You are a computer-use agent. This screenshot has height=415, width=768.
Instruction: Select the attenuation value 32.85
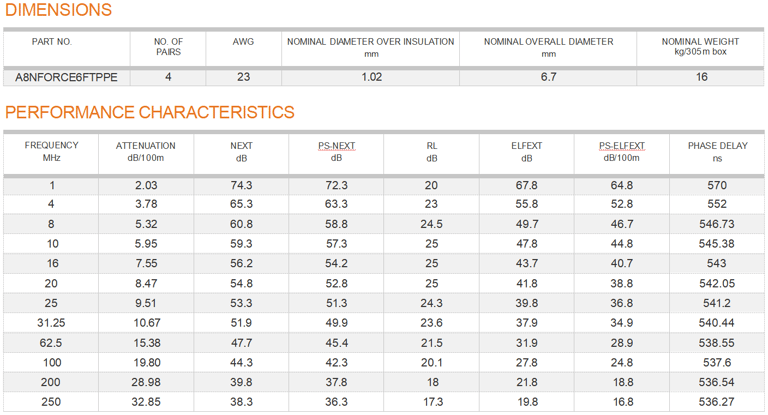pyautogui.click(x=147, y=401)
